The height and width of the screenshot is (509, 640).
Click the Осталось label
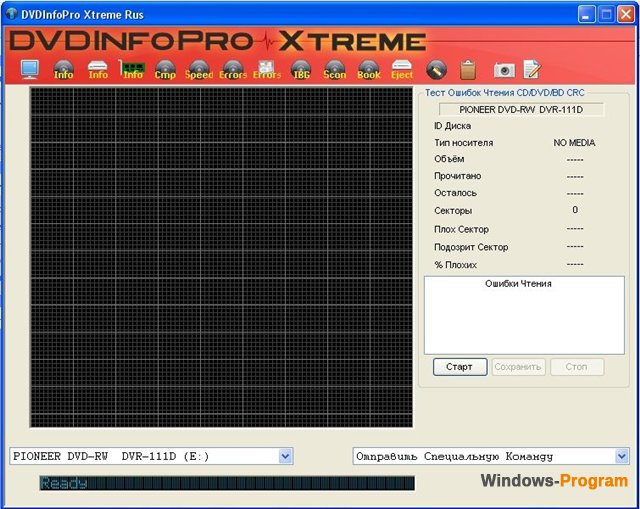point(455,193)
